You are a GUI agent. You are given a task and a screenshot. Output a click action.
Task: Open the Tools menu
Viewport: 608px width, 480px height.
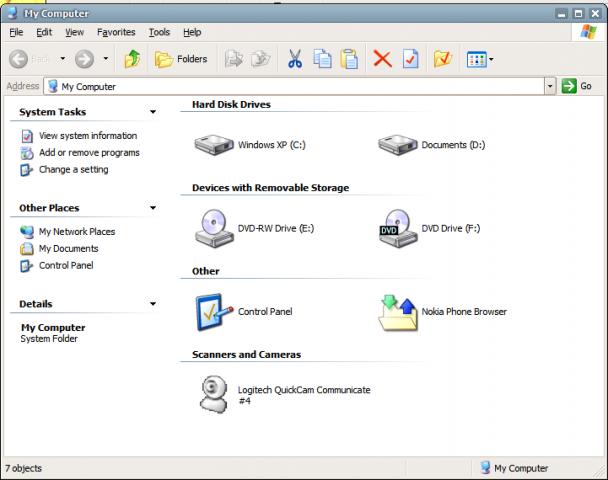pos(159,32)
